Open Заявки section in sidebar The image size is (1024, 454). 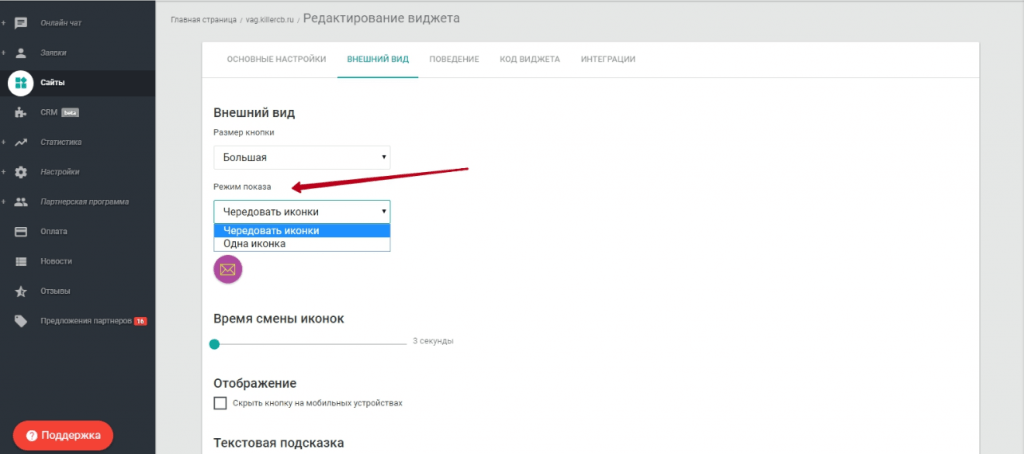[53, 52]
